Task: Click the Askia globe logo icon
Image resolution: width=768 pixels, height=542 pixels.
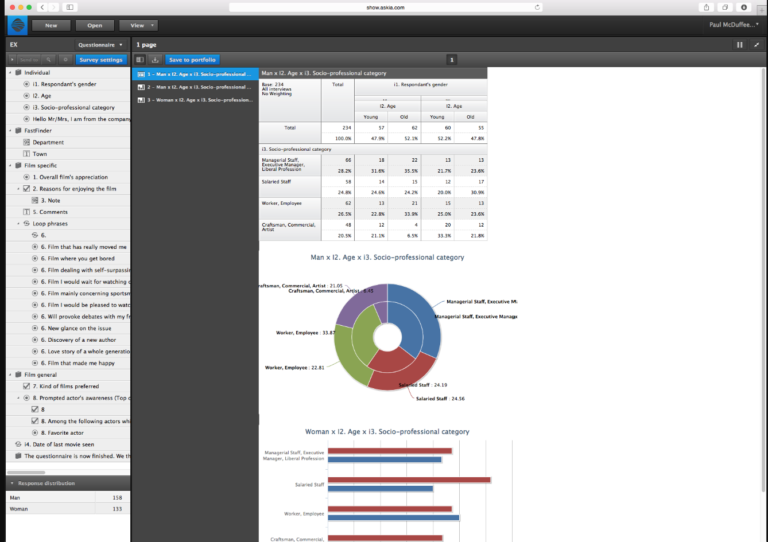Action: pos(18,25)
